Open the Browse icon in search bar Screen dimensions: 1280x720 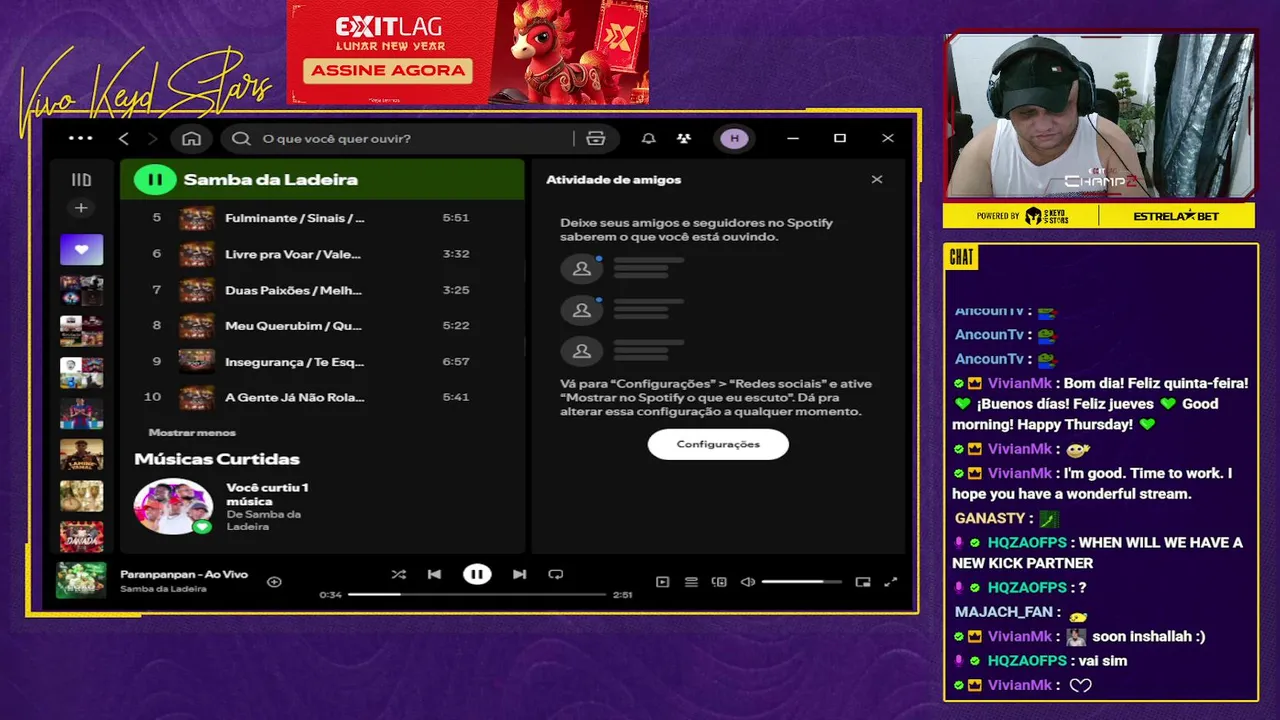coord(596,138)
